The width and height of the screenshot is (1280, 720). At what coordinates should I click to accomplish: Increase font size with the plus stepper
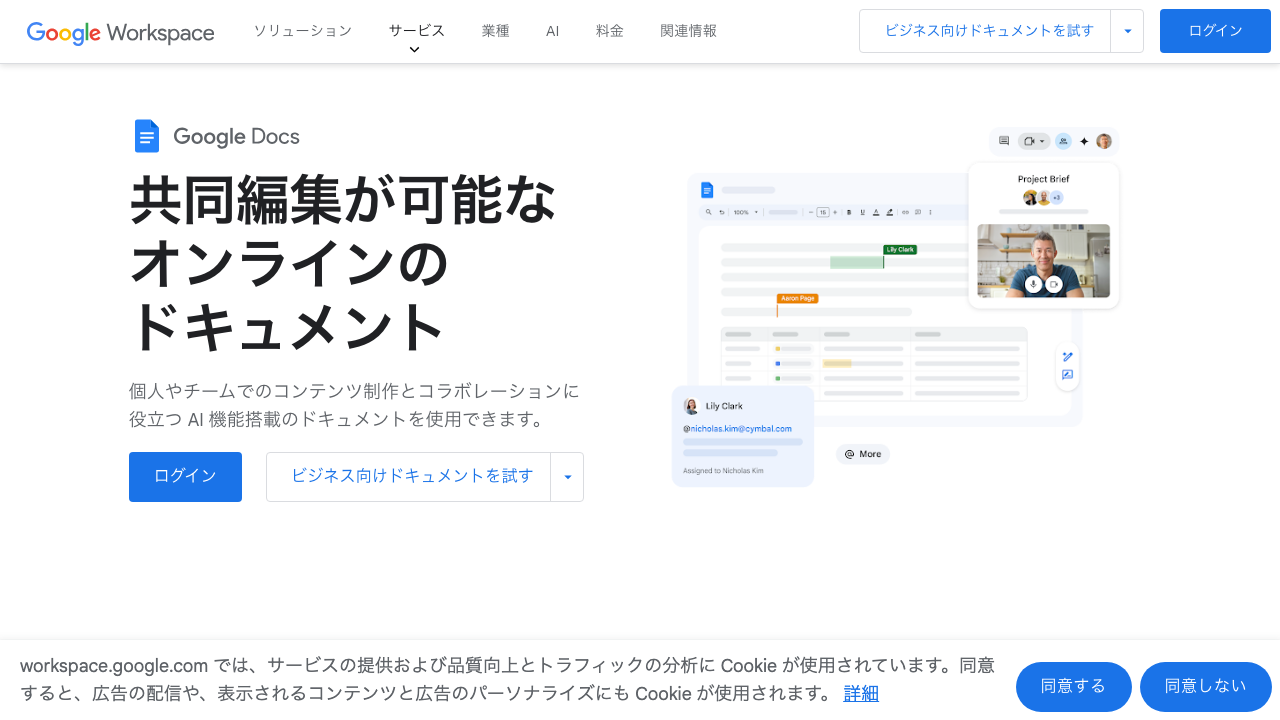(835, 212)
